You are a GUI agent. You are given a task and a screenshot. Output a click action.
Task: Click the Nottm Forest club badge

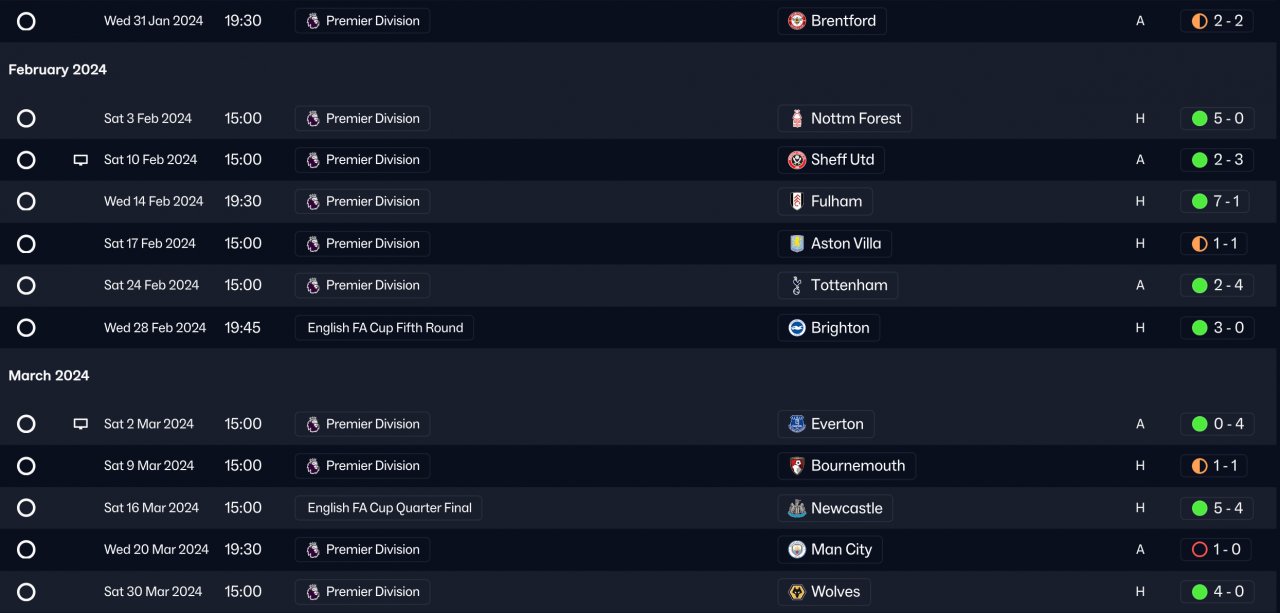pos(797,119)
